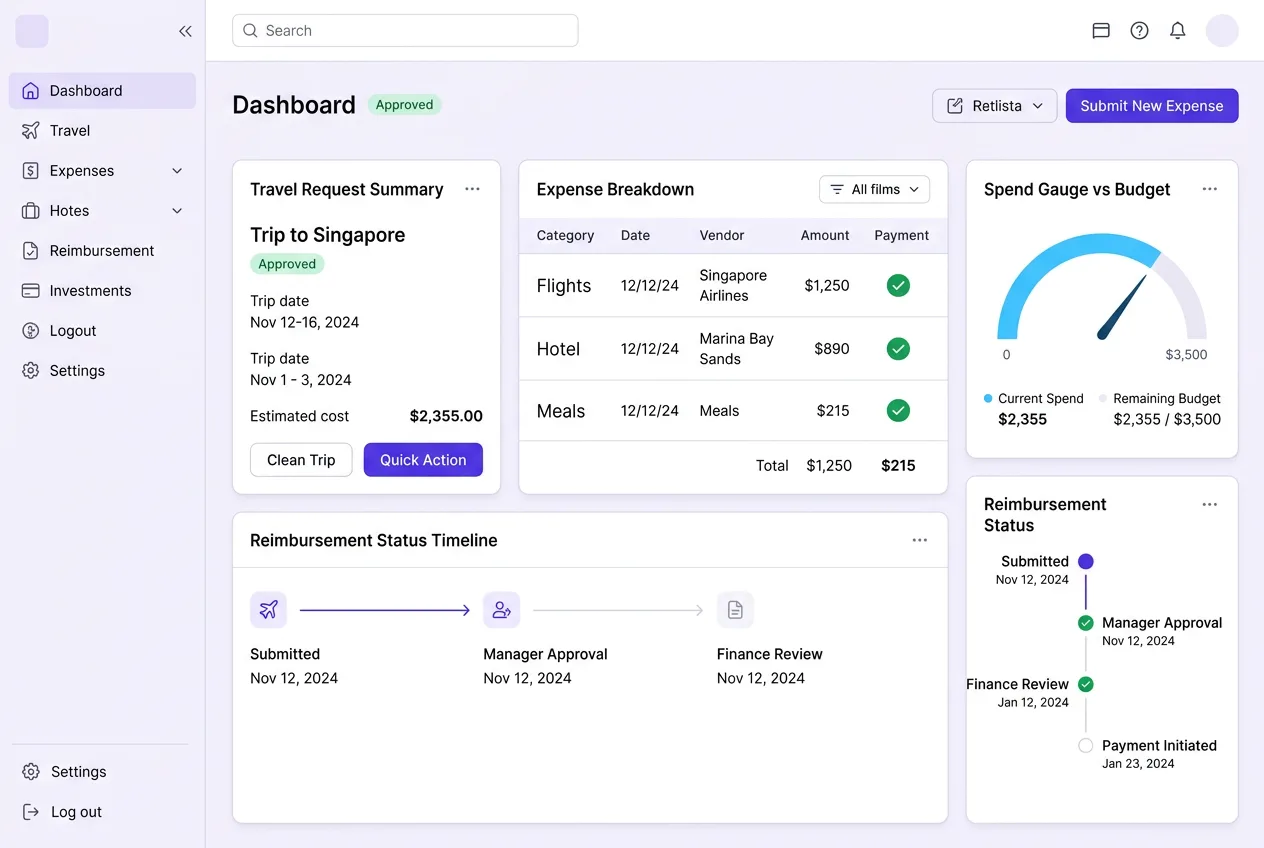Select the empty Payment Initiated status circle
Image resolution: width=1264 pixels, height=848 pixels.
[x=1086, y=746]
